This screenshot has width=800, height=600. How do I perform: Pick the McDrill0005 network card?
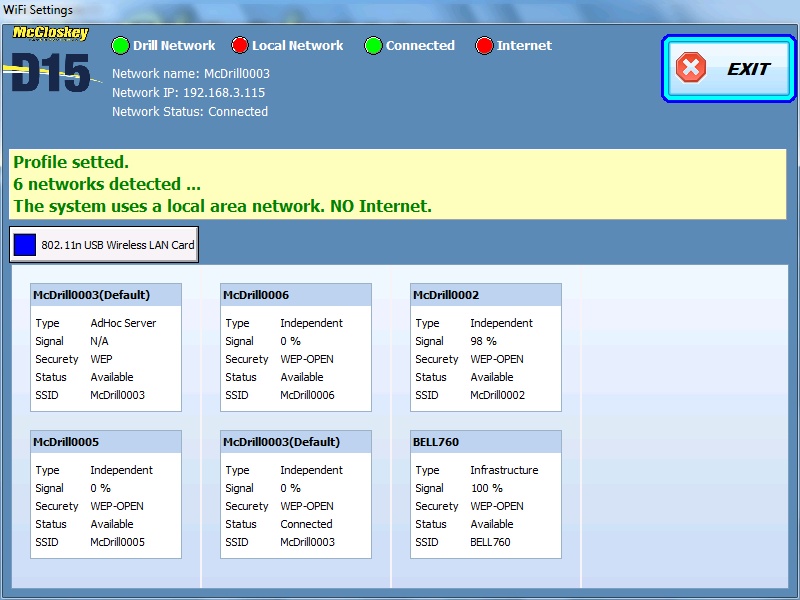tap(106, 494)
